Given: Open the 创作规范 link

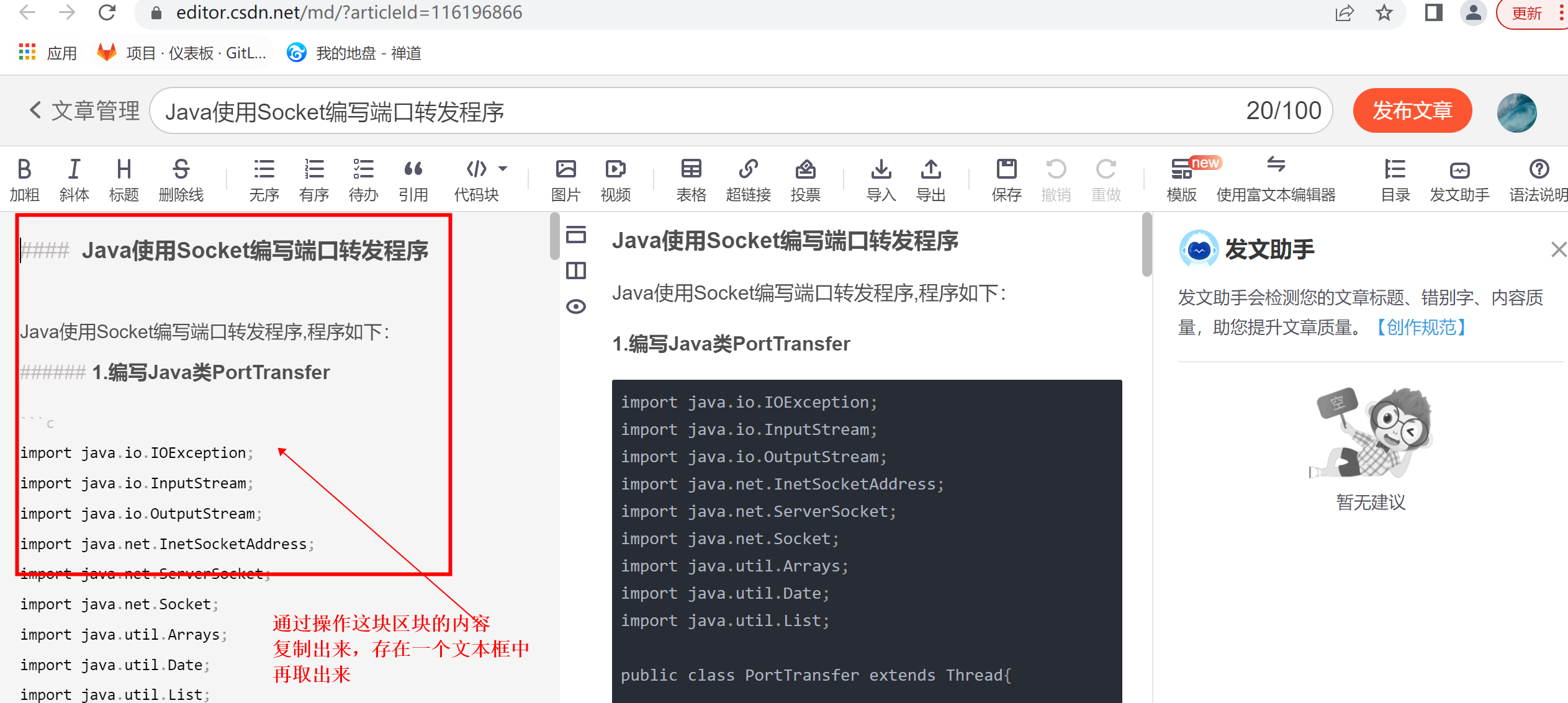Looking at the screenshot, I should (x=1422, y=327).
